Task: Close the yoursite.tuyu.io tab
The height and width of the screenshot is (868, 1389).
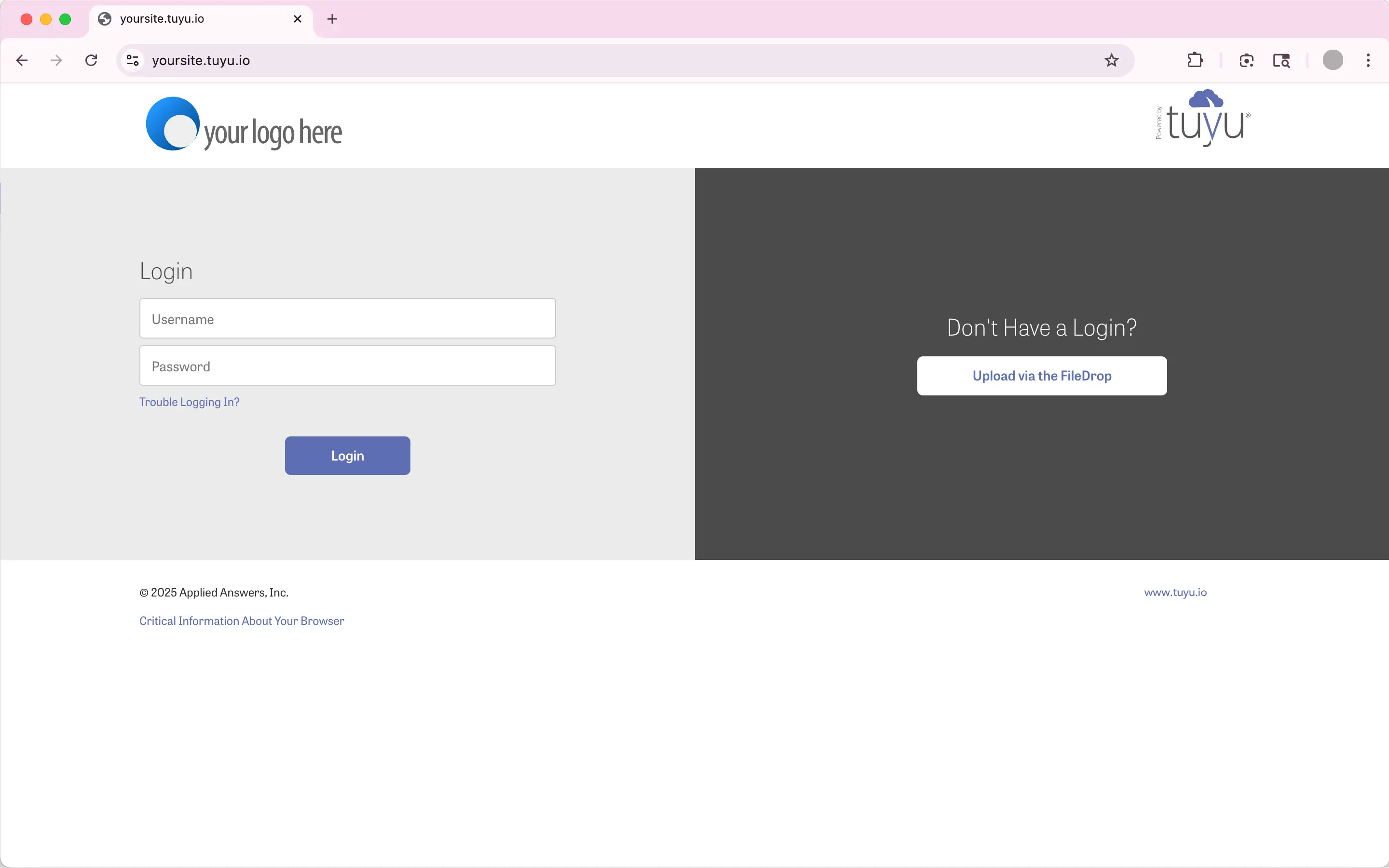Action: [297, 19]
